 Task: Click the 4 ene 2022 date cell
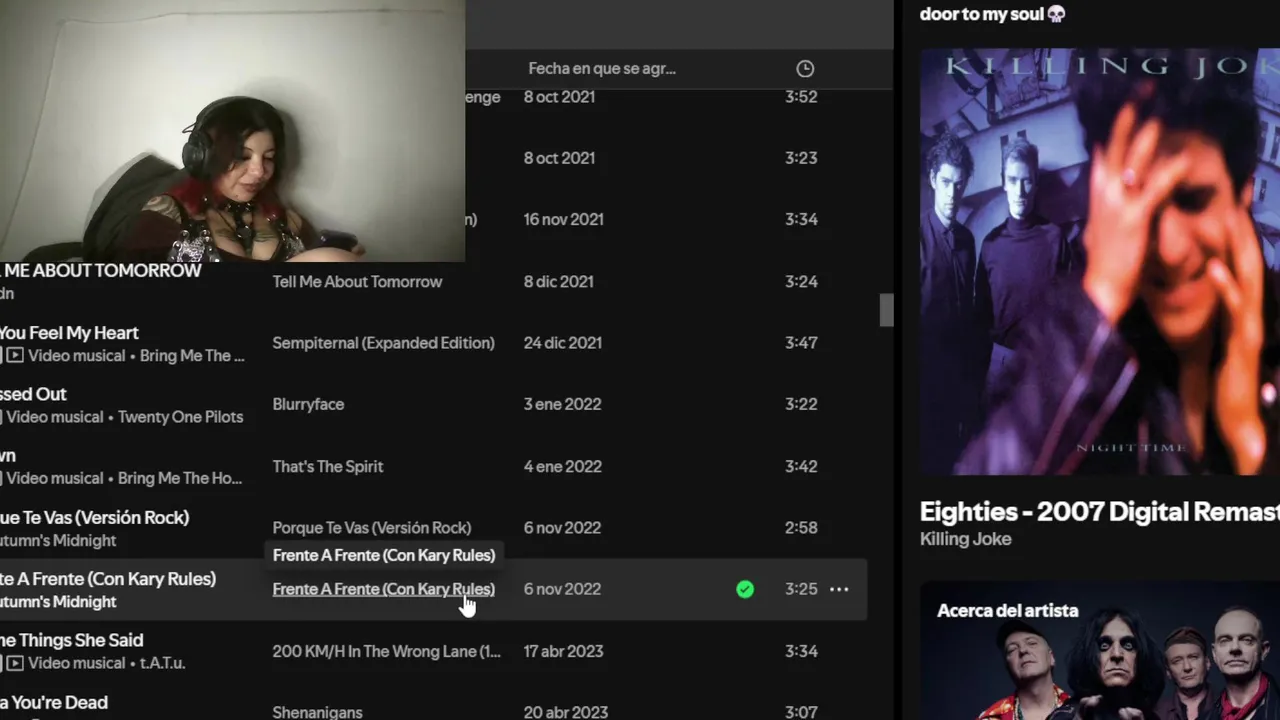point(563,466)
